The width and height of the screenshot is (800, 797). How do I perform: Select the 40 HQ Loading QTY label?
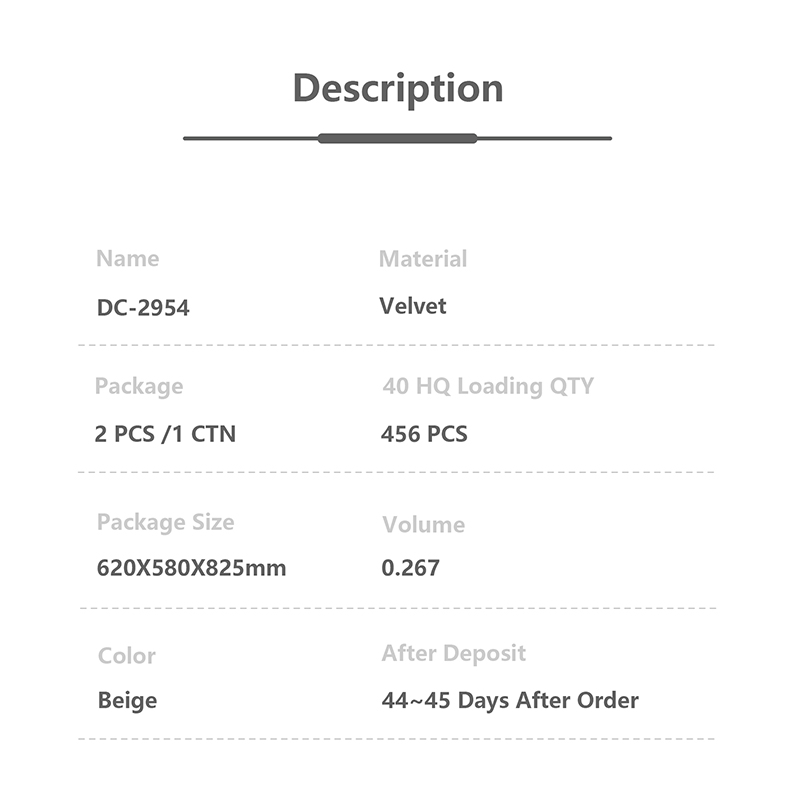coord(488,387)
